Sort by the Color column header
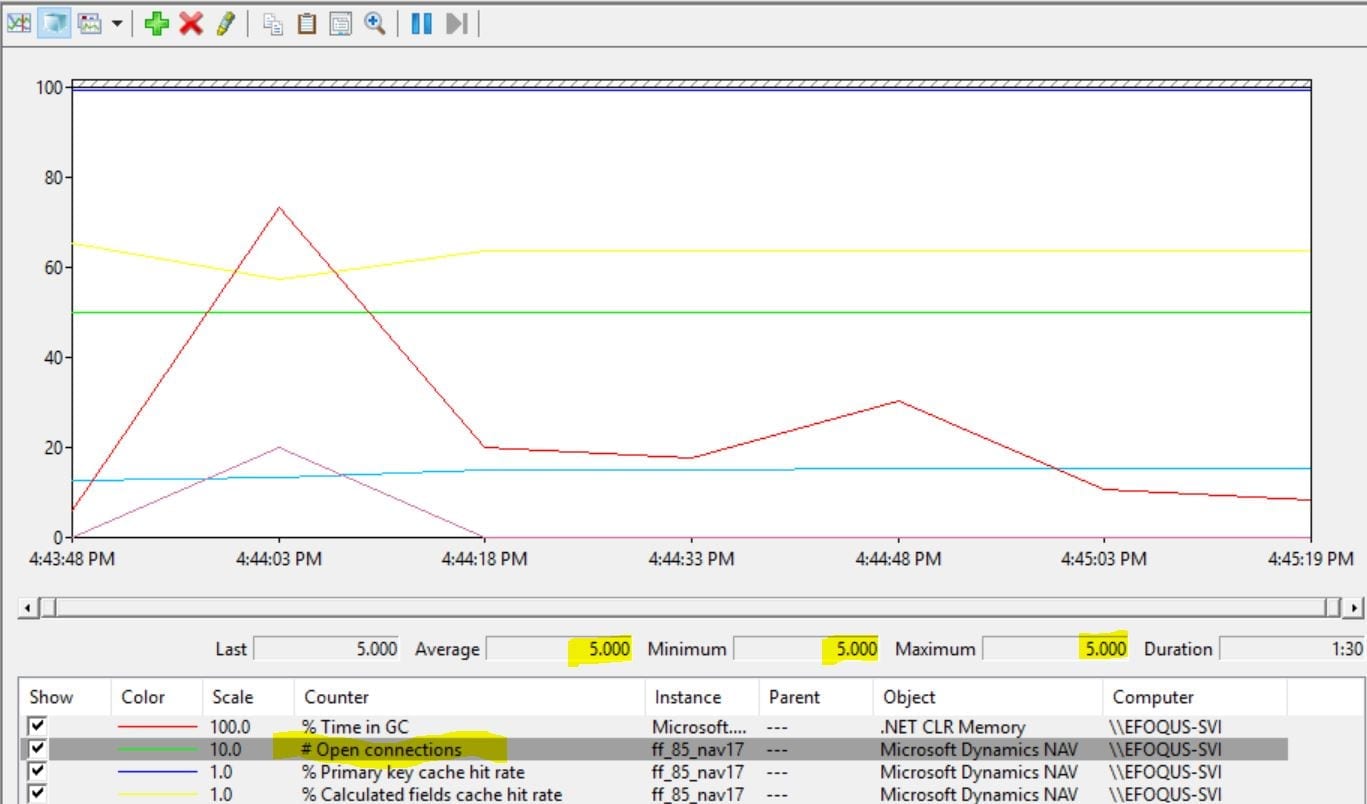 (156, 697)
